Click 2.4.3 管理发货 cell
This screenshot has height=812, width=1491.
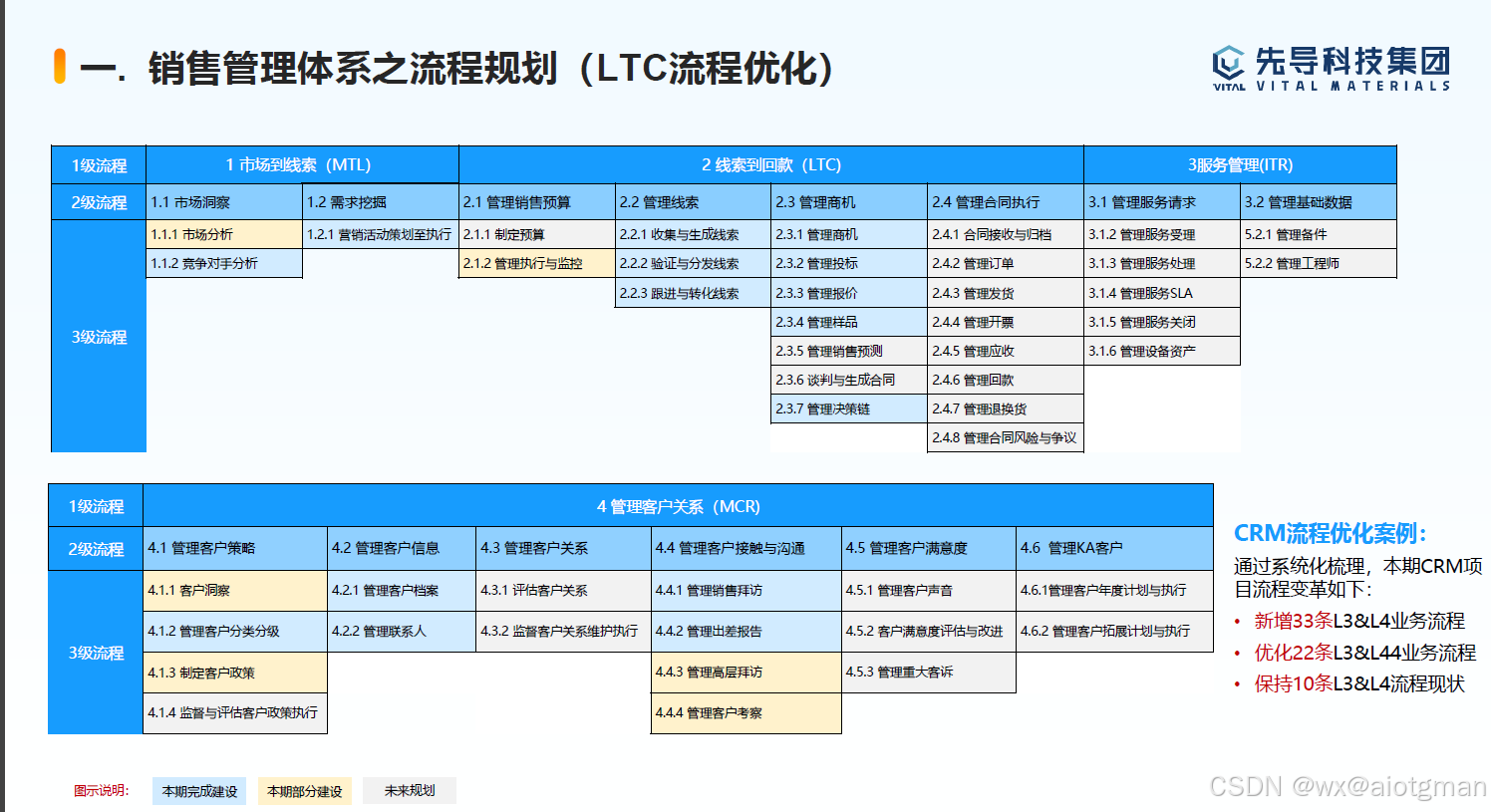1006,293
